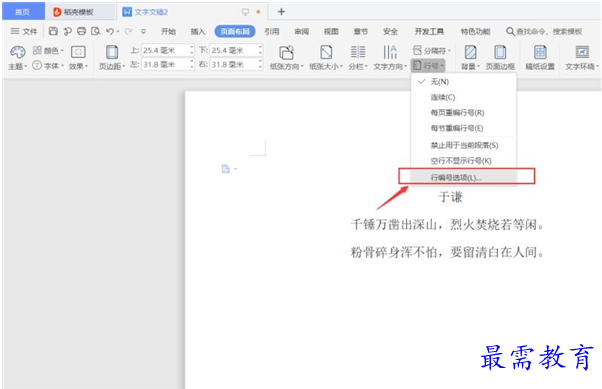Open 稿纸设置 manuscript paper settings

pyautogui.click(x=540, y=58)
